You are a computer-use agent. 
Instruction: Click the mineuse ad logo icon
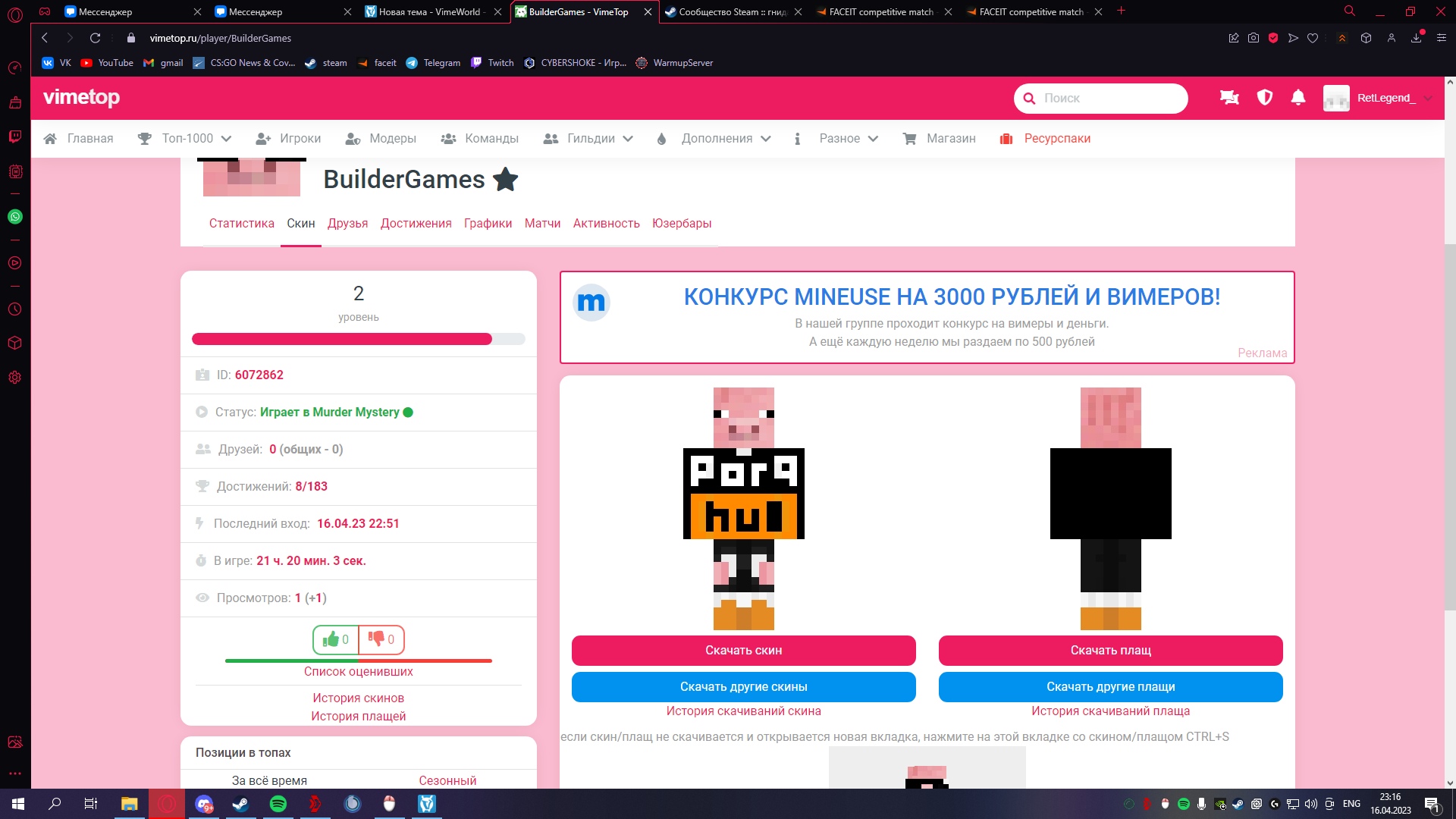(x=591, y=303)
